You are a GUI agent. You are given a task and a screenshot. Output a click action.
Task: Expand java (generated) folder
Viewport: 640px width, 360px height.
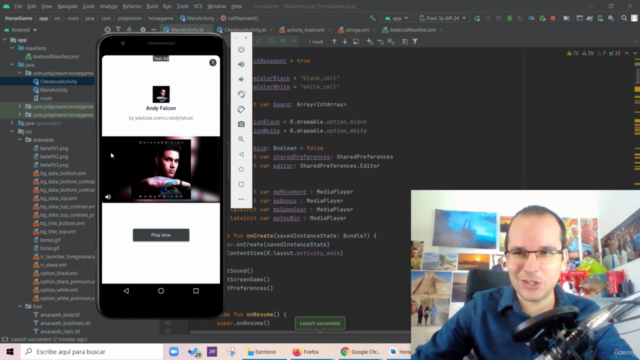(12, 123)
